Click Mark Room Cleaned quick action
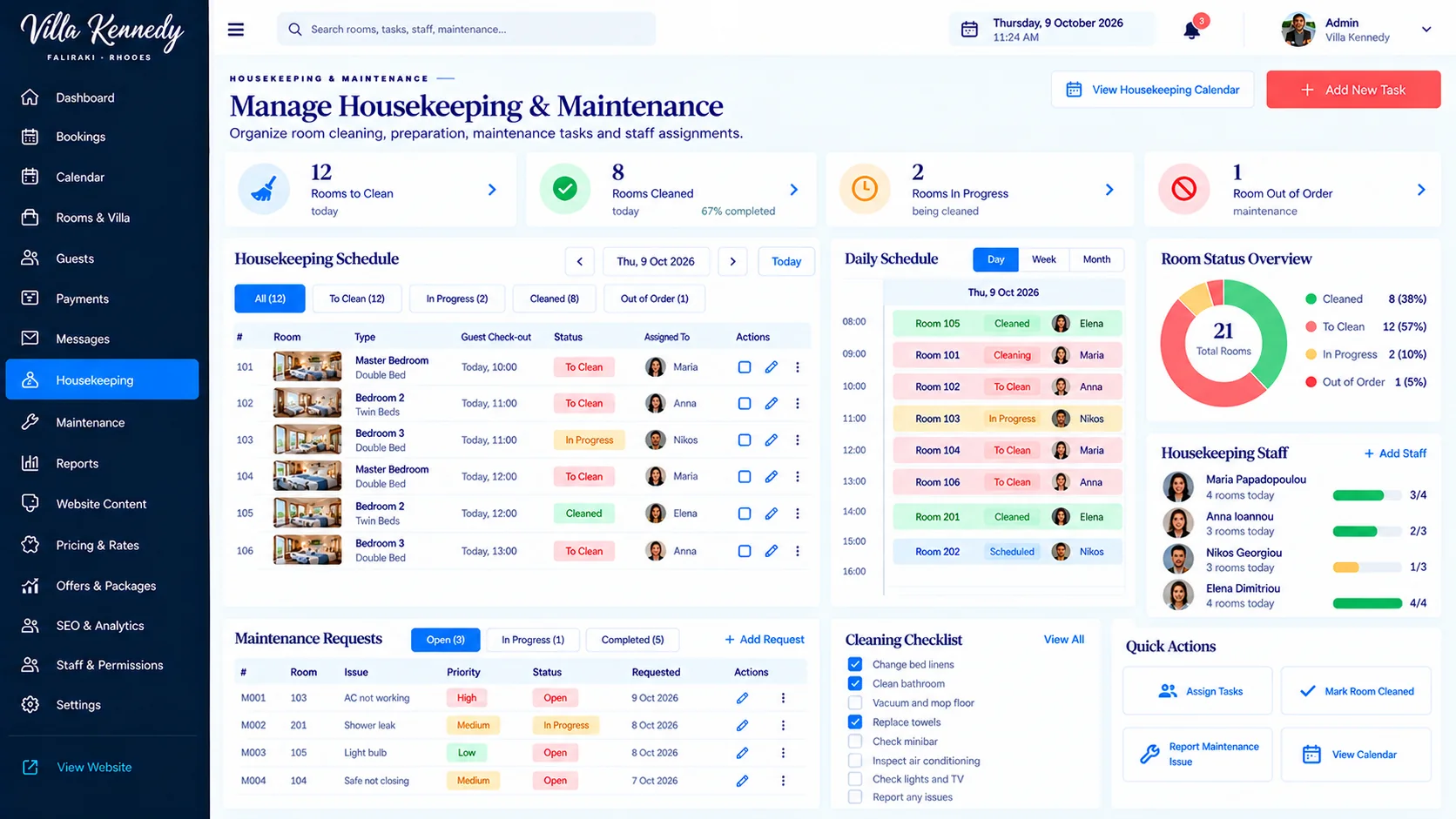This screenshot has height=819, width=1456. 1356,691
